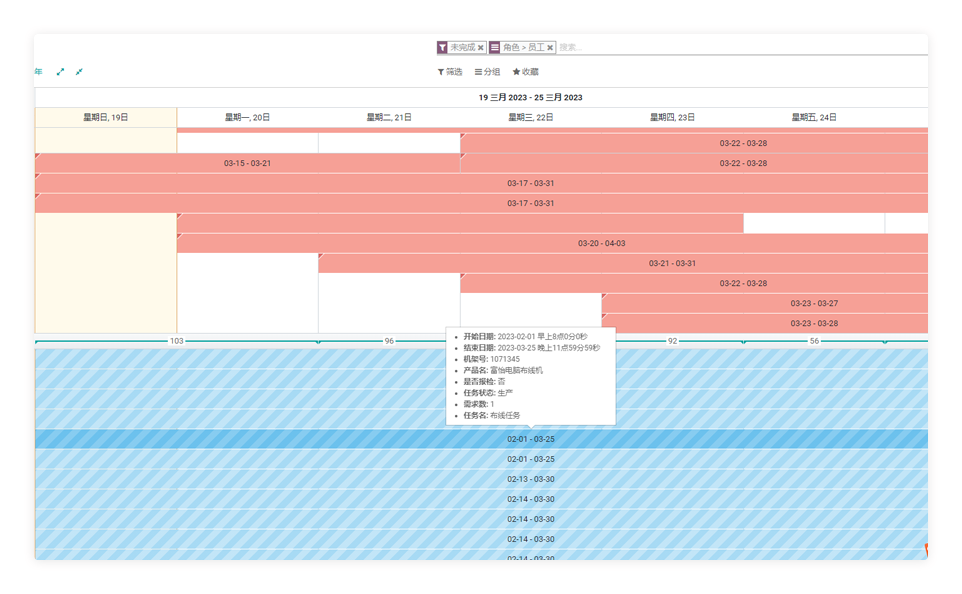Click the red 03-21 - 03-31 task bar

pyautogui.click(x=672, y=263)
